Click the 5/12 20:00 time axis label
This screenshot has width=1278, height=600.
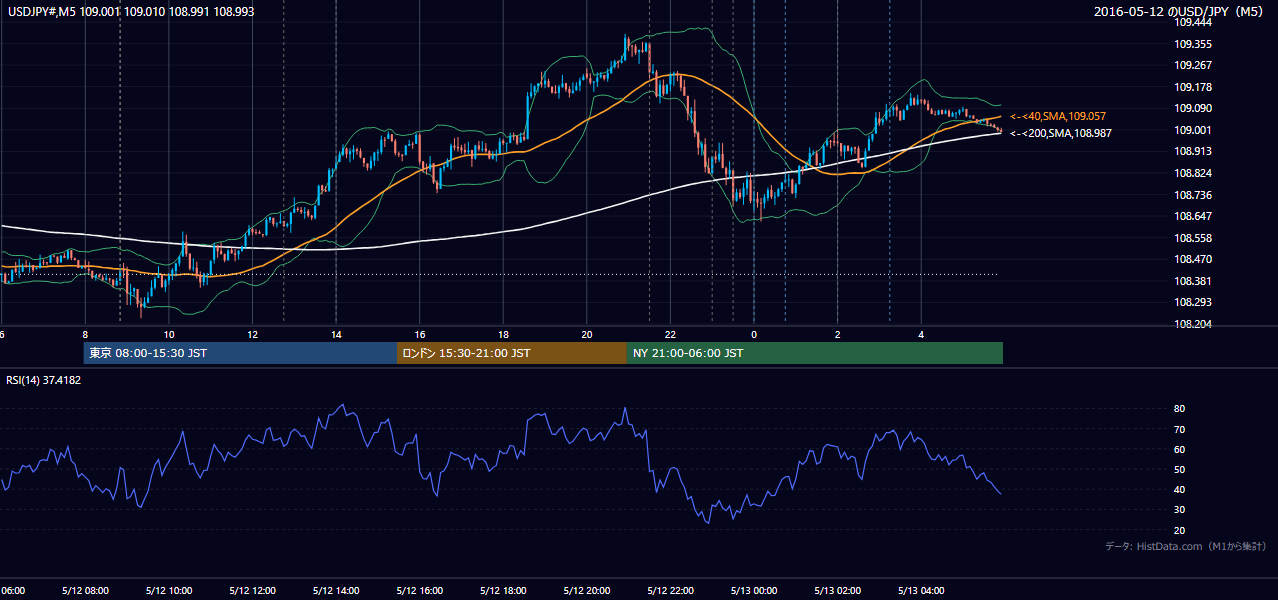587,590
